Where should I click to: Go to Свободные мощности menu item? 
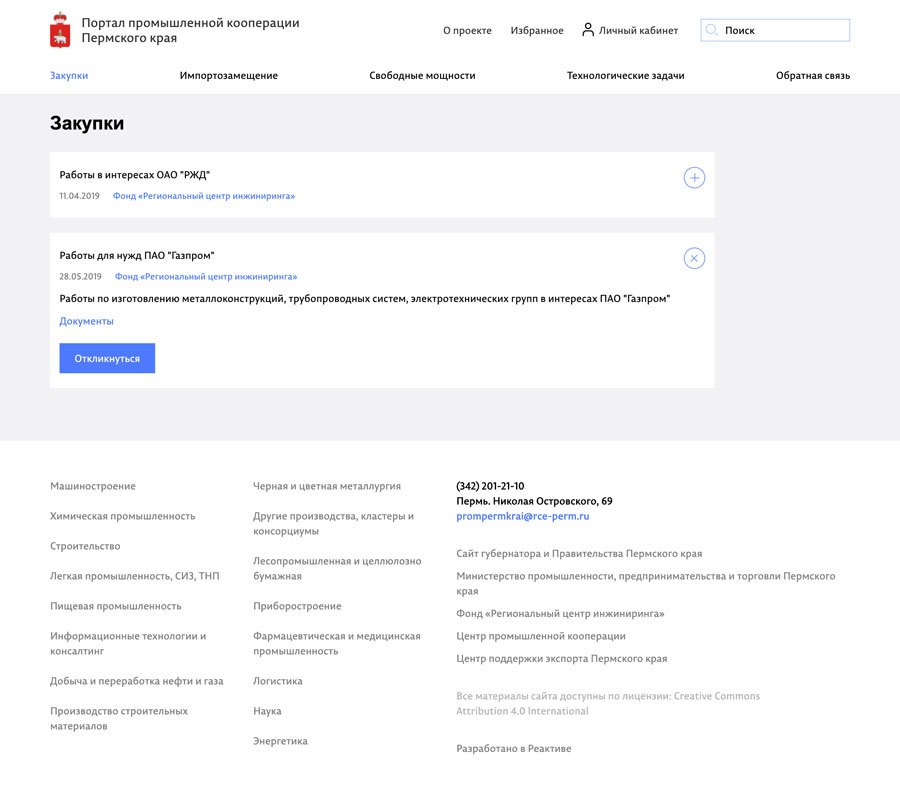[422, 76]
